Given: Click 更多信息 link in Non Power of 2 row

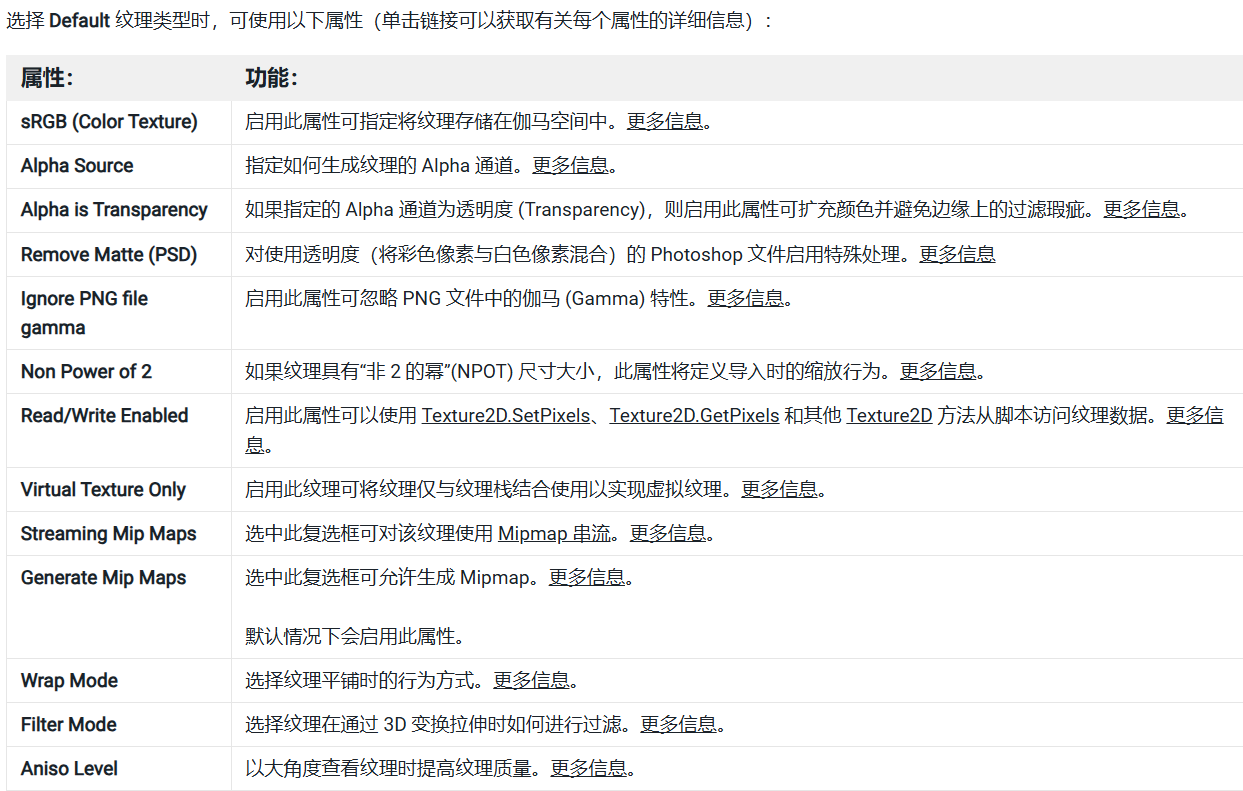Looking at the screenshot, I should 938,372.
